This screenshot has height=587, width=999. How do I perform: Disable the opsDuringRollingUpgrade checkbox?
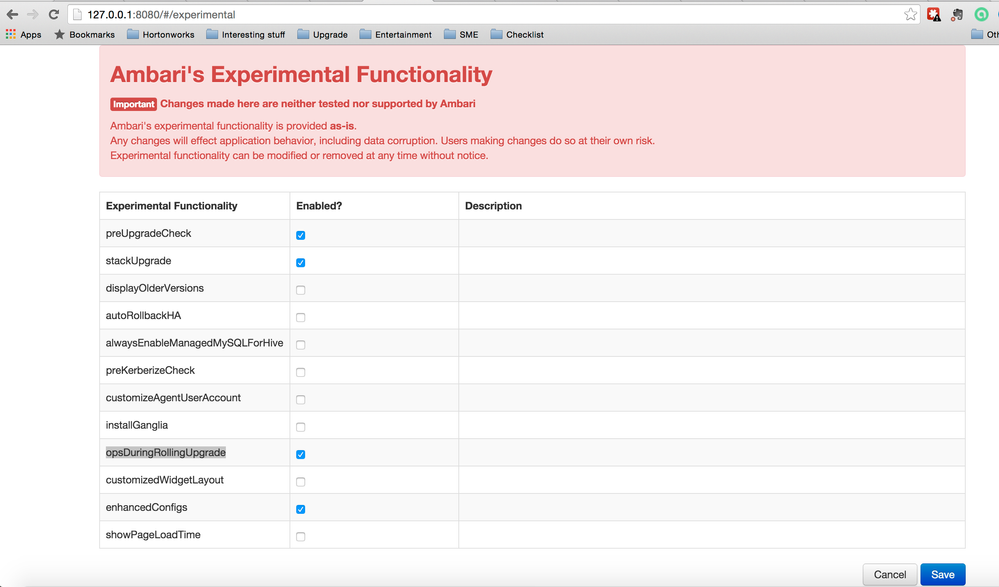300,454
